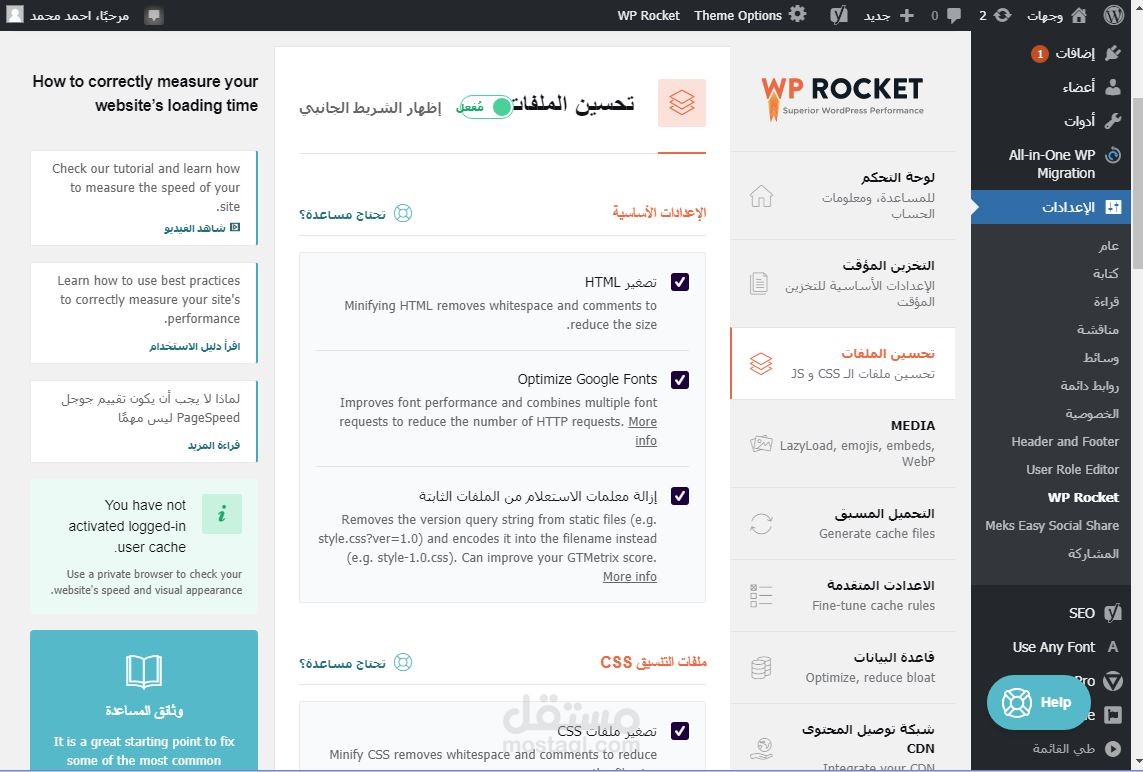Open the لوحة التحكم tab
This screenshot has width=1143, height=772.
843,195
